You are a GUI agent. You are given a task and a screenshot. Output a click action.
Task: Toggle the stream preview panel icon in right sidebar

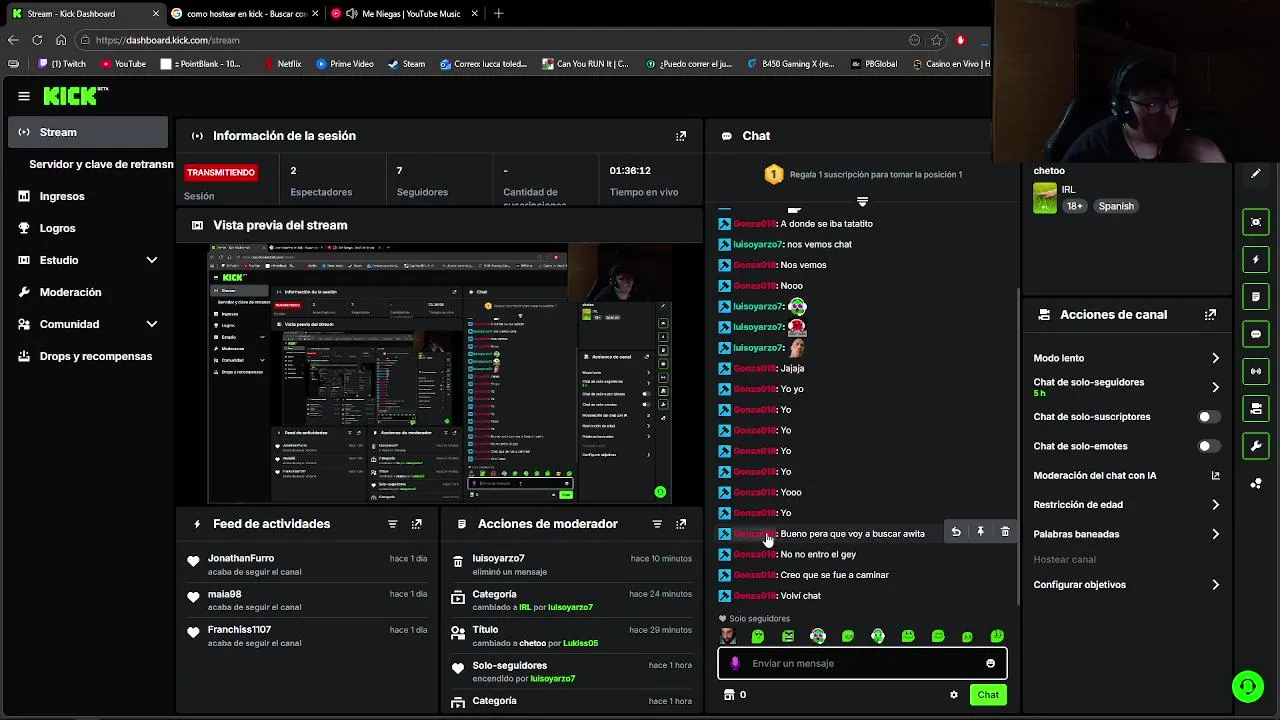[x=1256, y=222]
